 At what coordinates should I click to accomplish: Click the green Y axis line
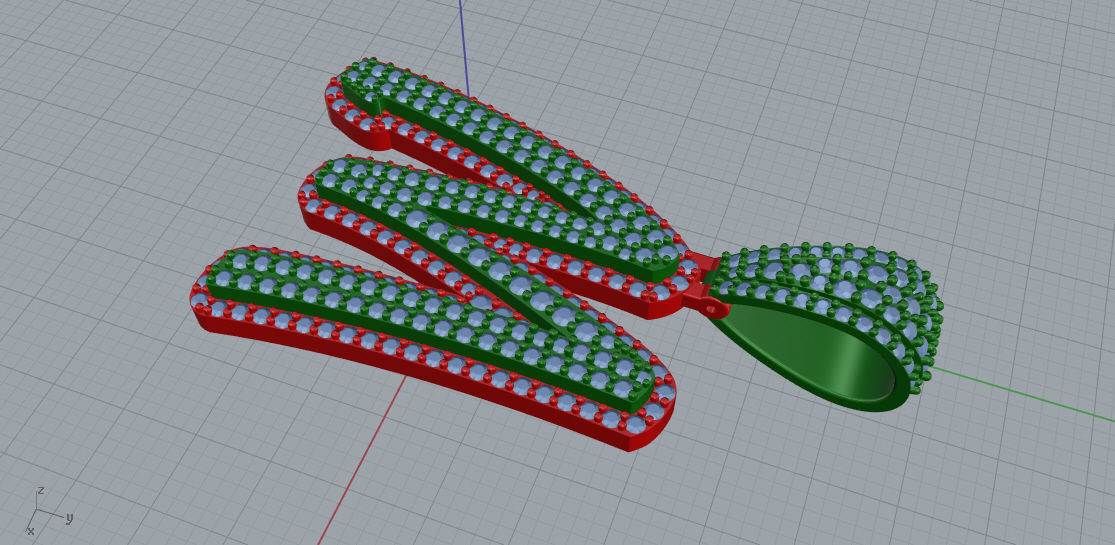point(1023,394)
